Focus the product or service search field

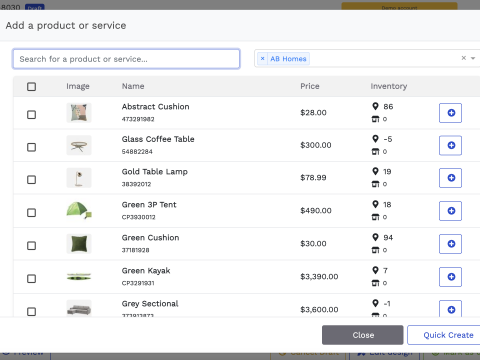click(126, 59)
